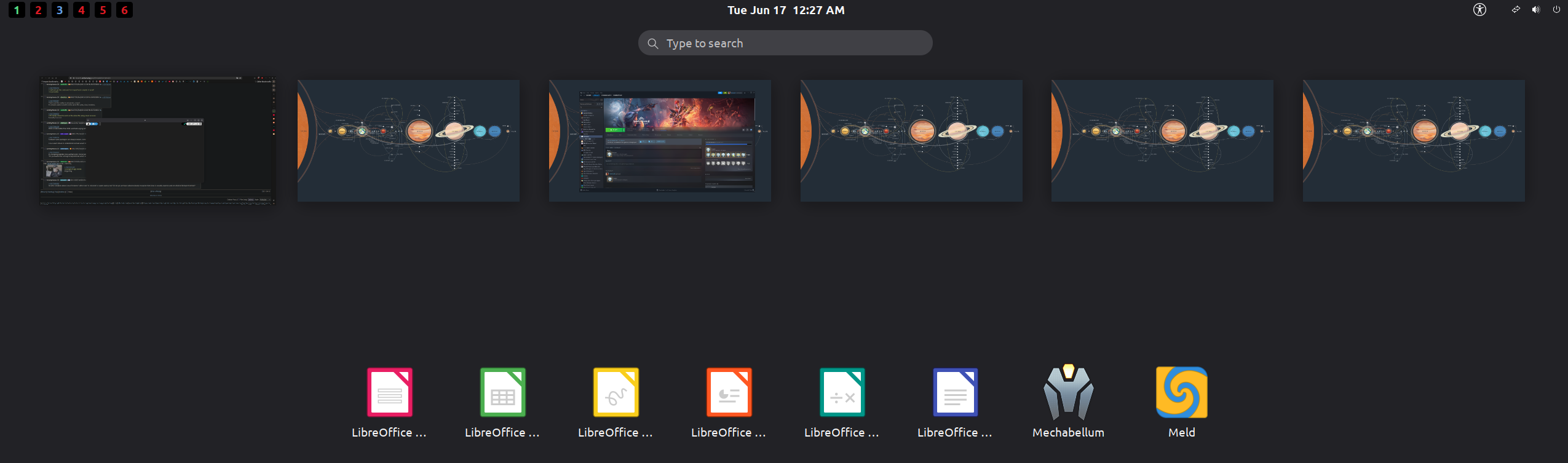Click the Steam window inside the third workspace thumbnail
The image size is (1568, 463).
(667, 141)
